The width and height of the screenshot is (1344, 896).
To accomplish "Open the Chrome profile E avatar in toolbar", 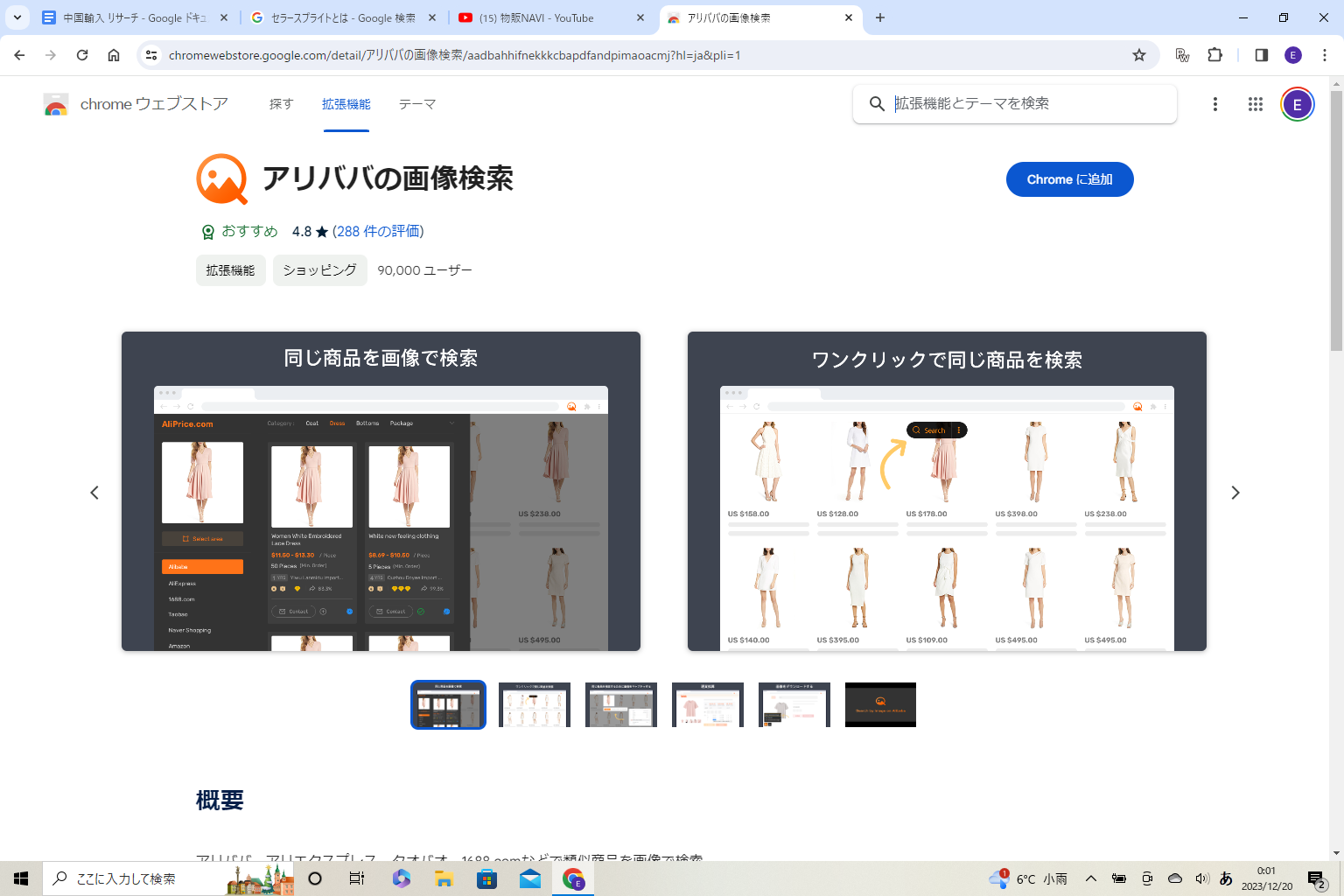I will tap(1293, 55).
